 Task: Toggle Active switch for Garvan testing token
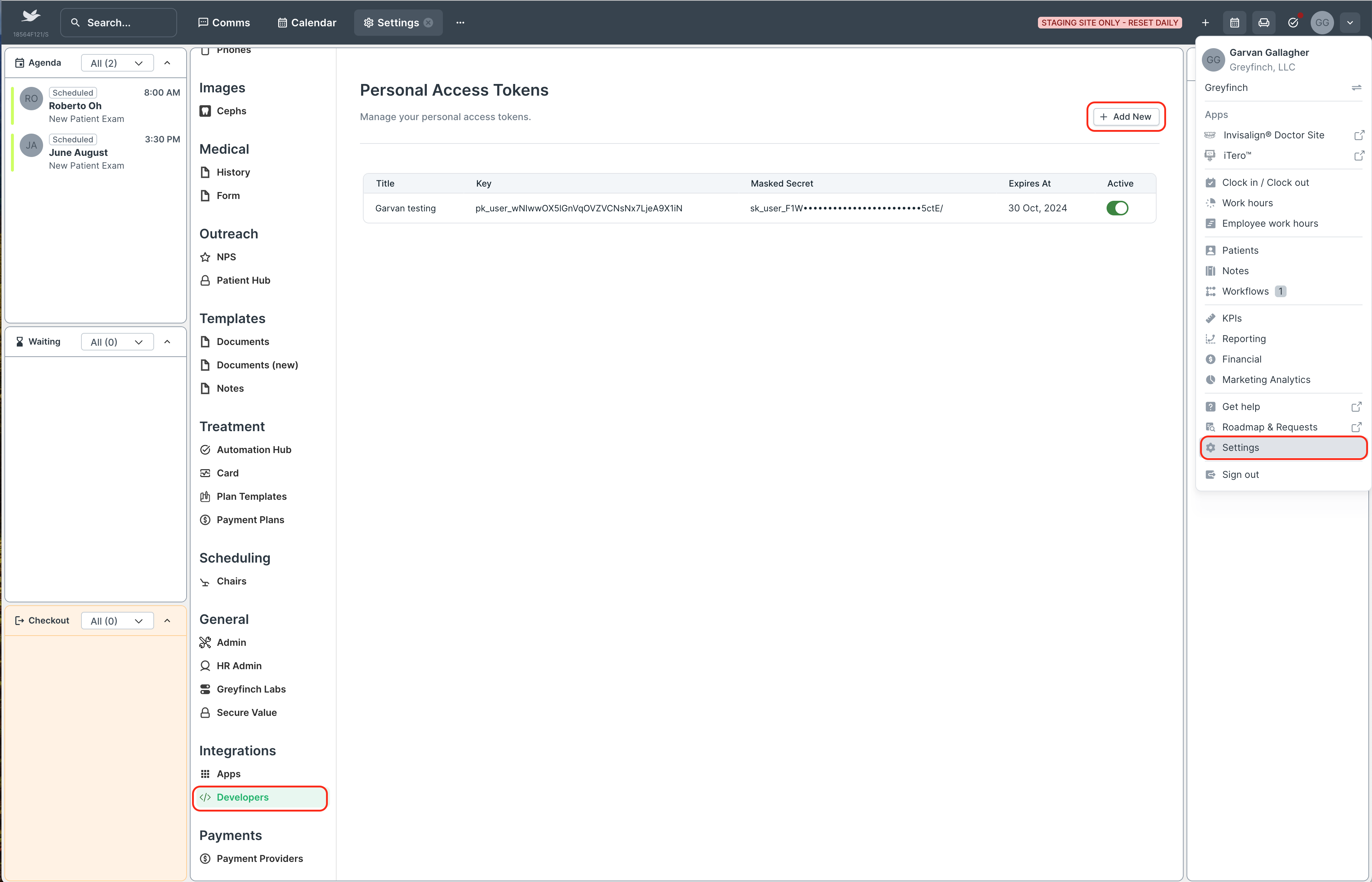(1117, 208)
